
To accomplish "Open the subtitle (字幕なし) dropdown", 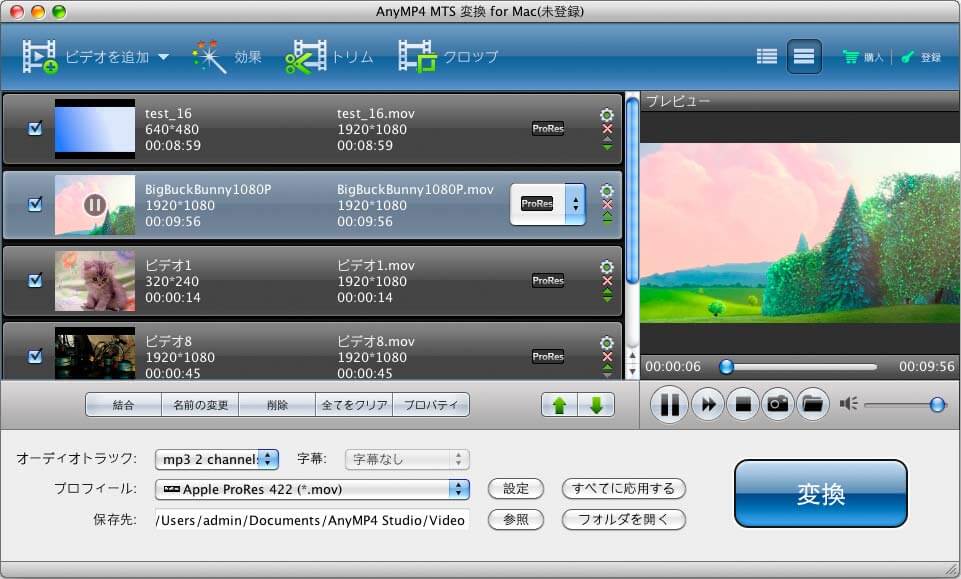I will click(x=407, y=460).
